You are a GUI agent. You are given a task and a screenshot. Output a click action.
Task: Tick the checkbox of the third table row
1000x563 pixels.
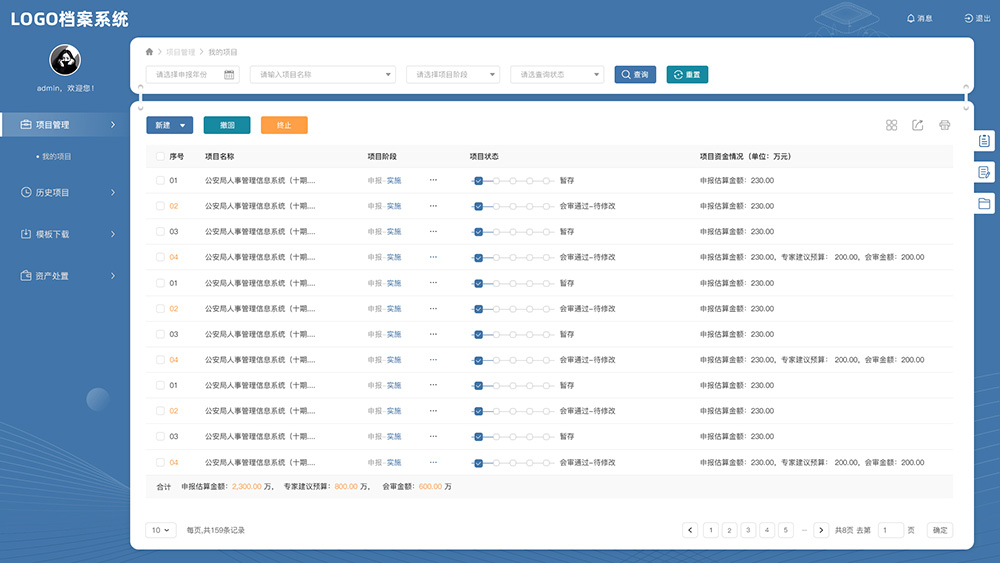pyautogui.click(x=160, y=231)
